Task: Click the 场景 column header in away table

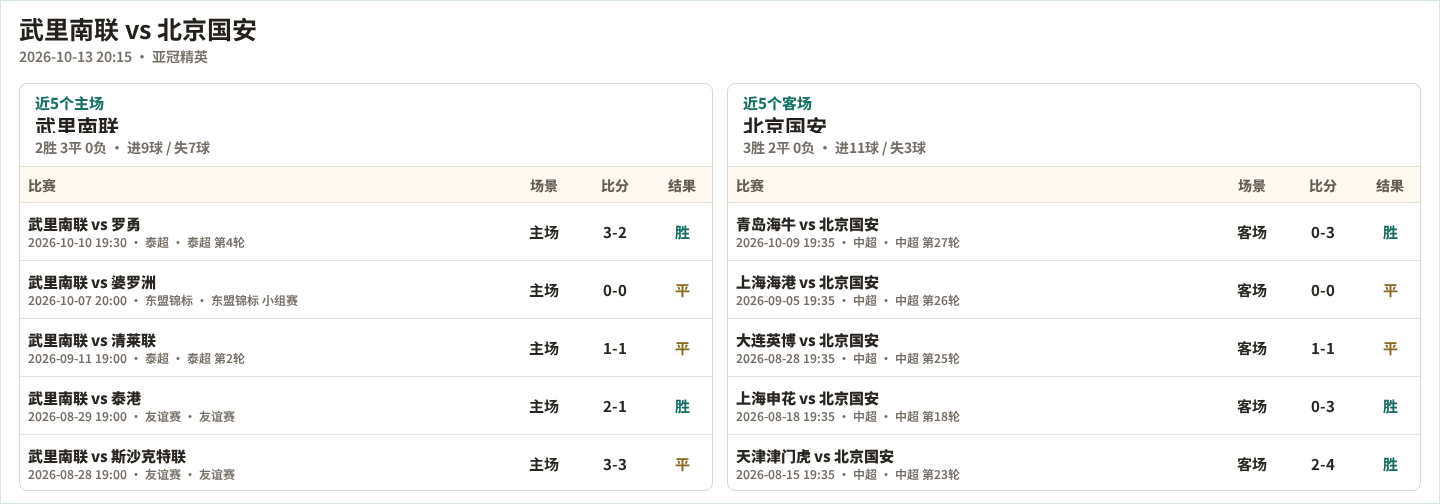Action: [1252, 185]
